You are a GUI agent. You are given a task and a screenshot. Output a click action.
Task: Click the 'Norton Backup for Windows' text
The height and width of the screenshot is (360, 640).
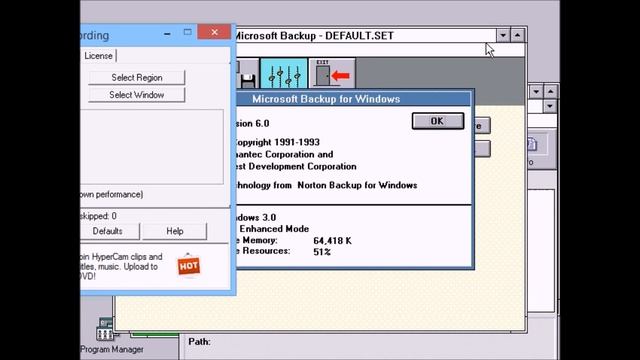[x=357, y=185]
